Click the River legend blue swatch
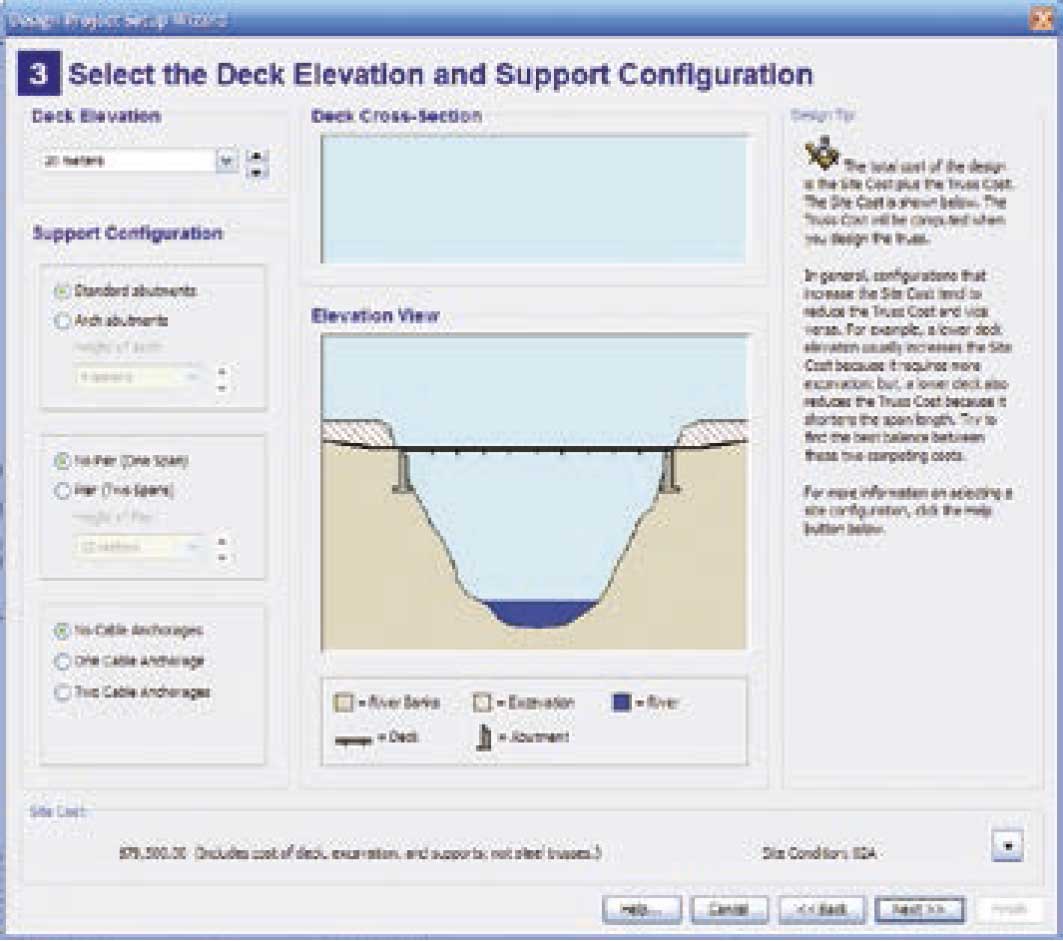 click(x=621, y=703)
